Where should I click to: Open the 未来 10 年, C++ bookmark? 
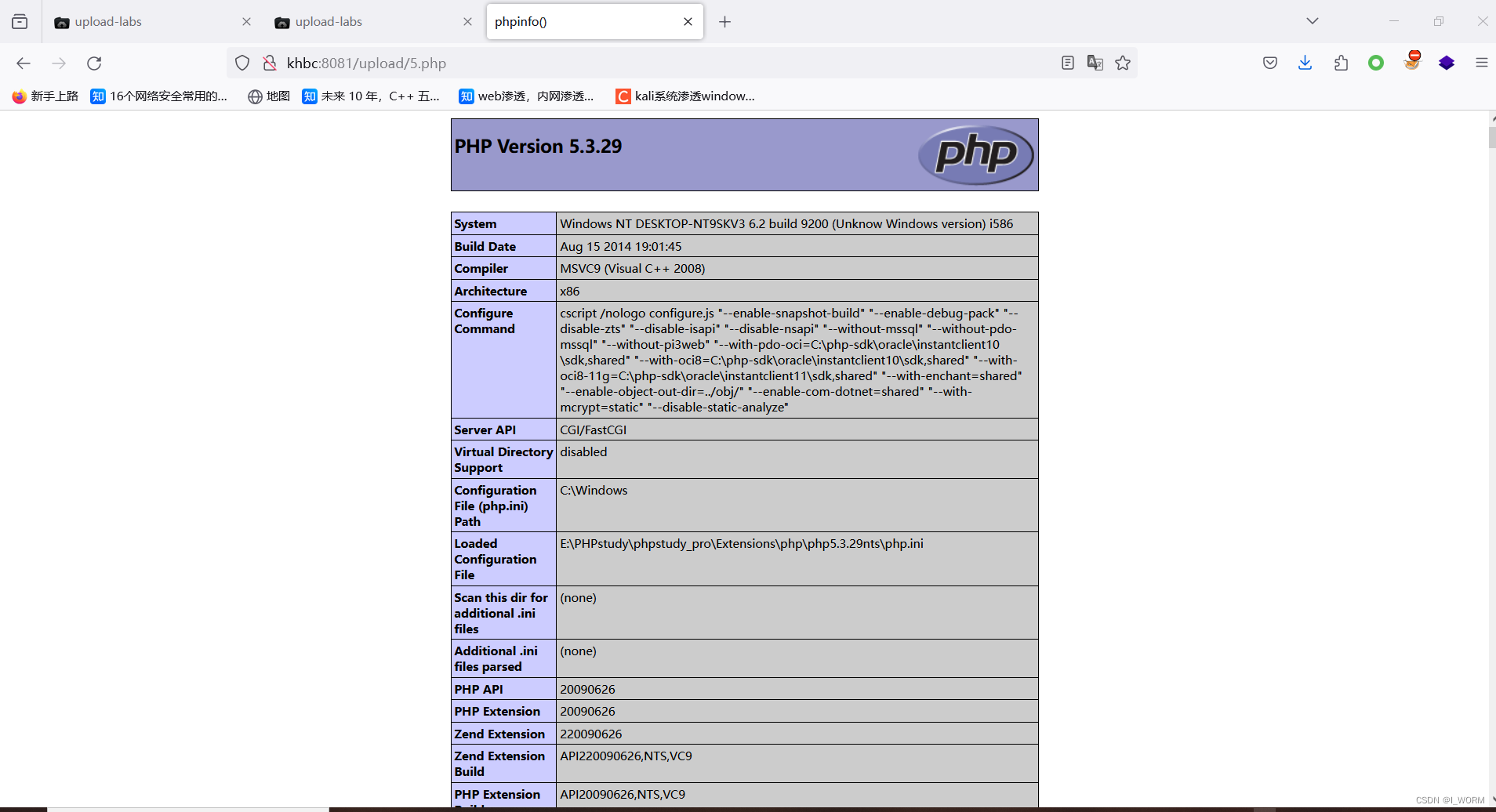(371, 96)
